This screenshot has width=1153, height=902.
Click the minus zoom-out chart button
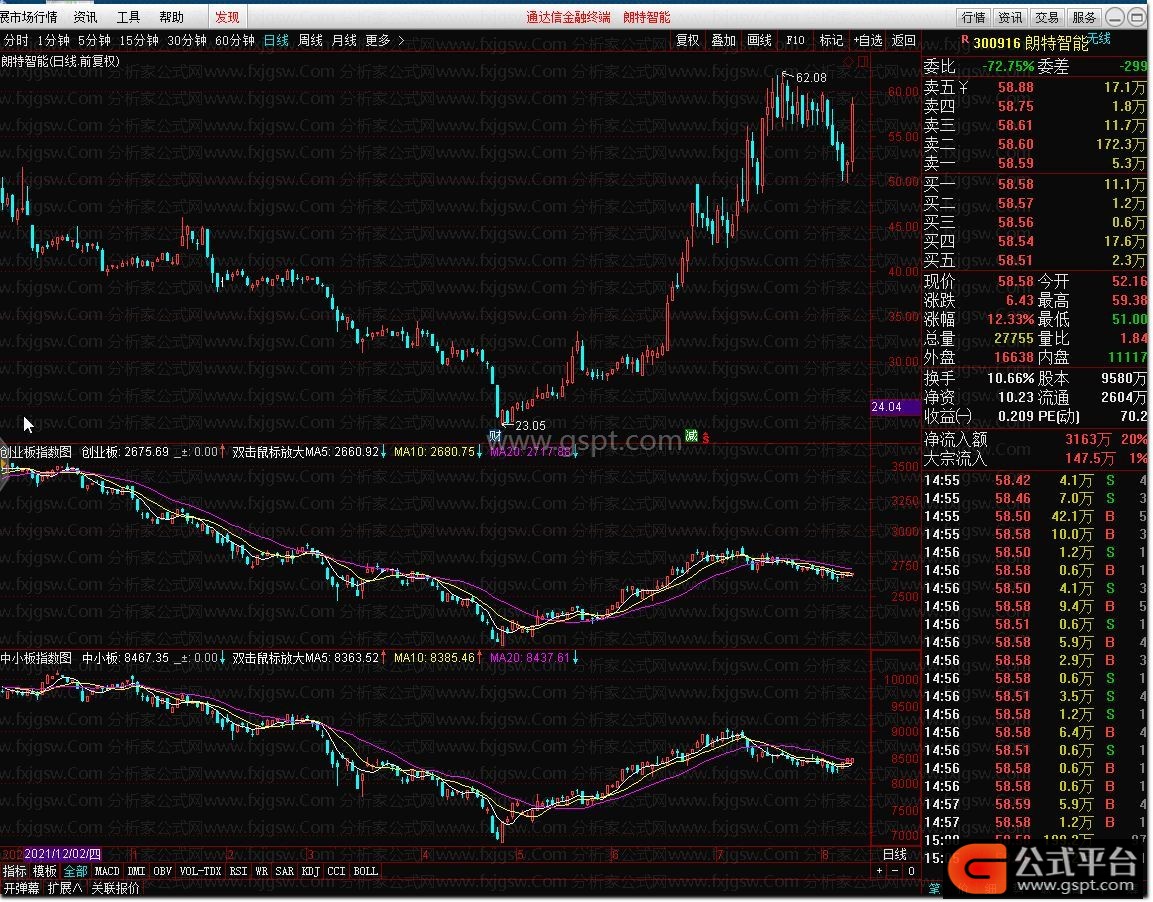tap(895, 871)
